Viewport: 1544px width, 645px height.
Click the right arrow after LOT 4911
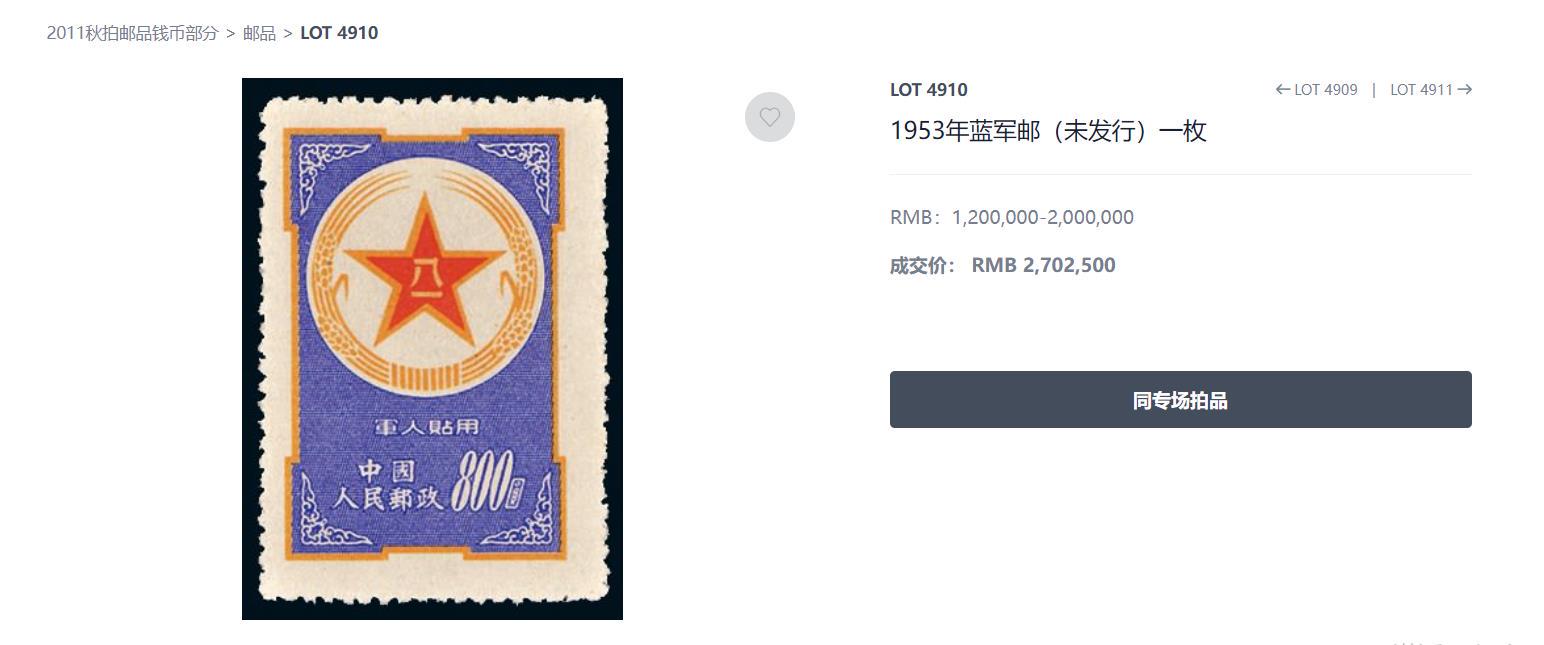pyautogui.click(x=1465, y=89)
